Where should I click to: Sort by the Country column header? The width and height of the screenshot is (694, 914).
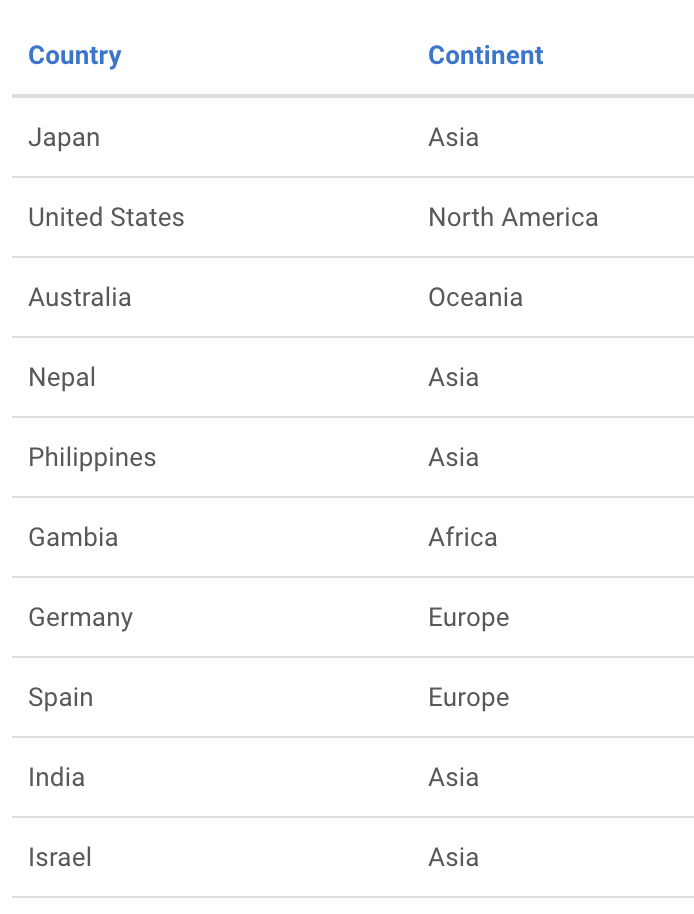pos(75,55)
